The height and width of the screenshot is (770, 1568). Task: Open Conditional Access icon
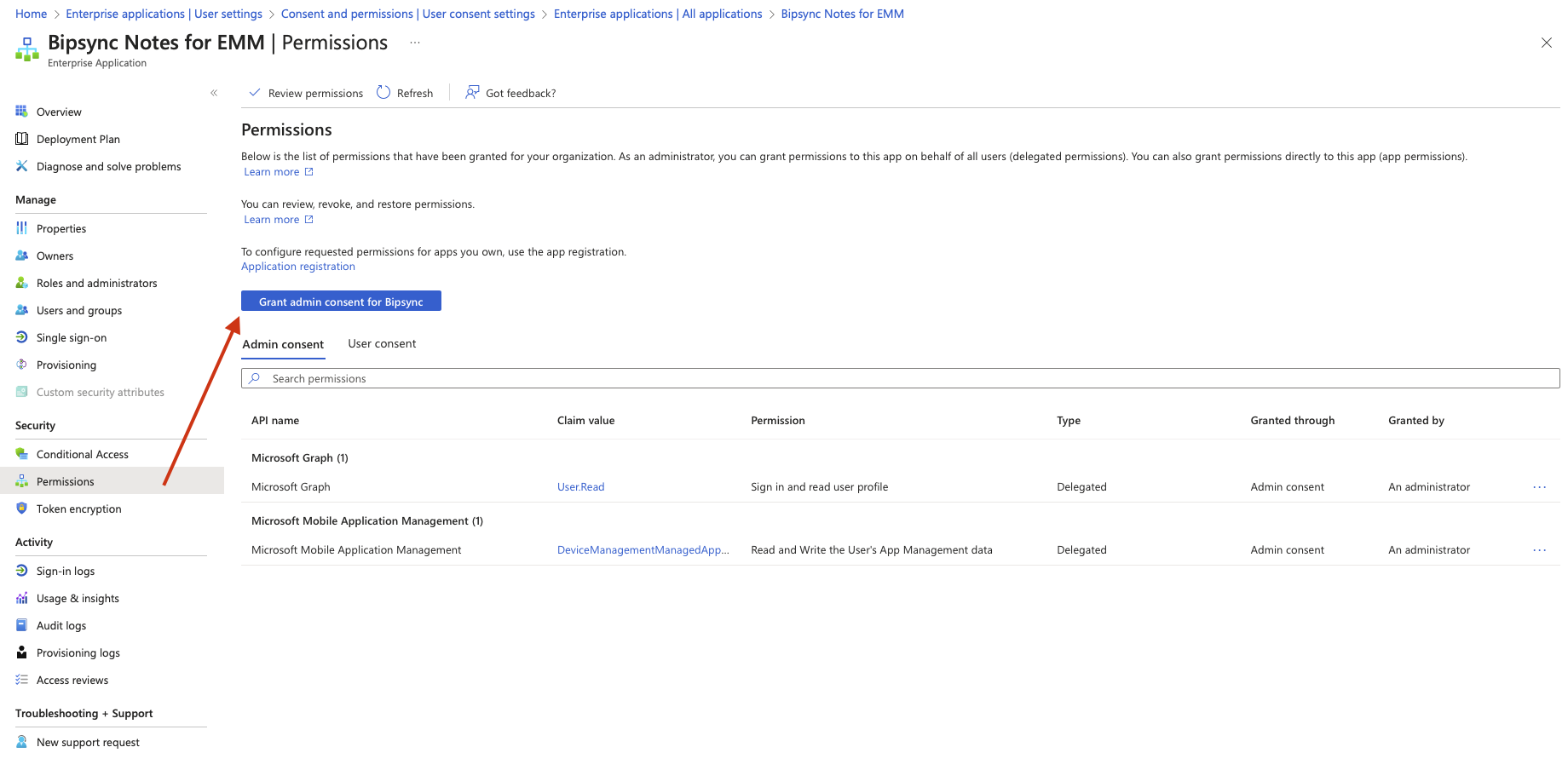[x=21, y=454]
